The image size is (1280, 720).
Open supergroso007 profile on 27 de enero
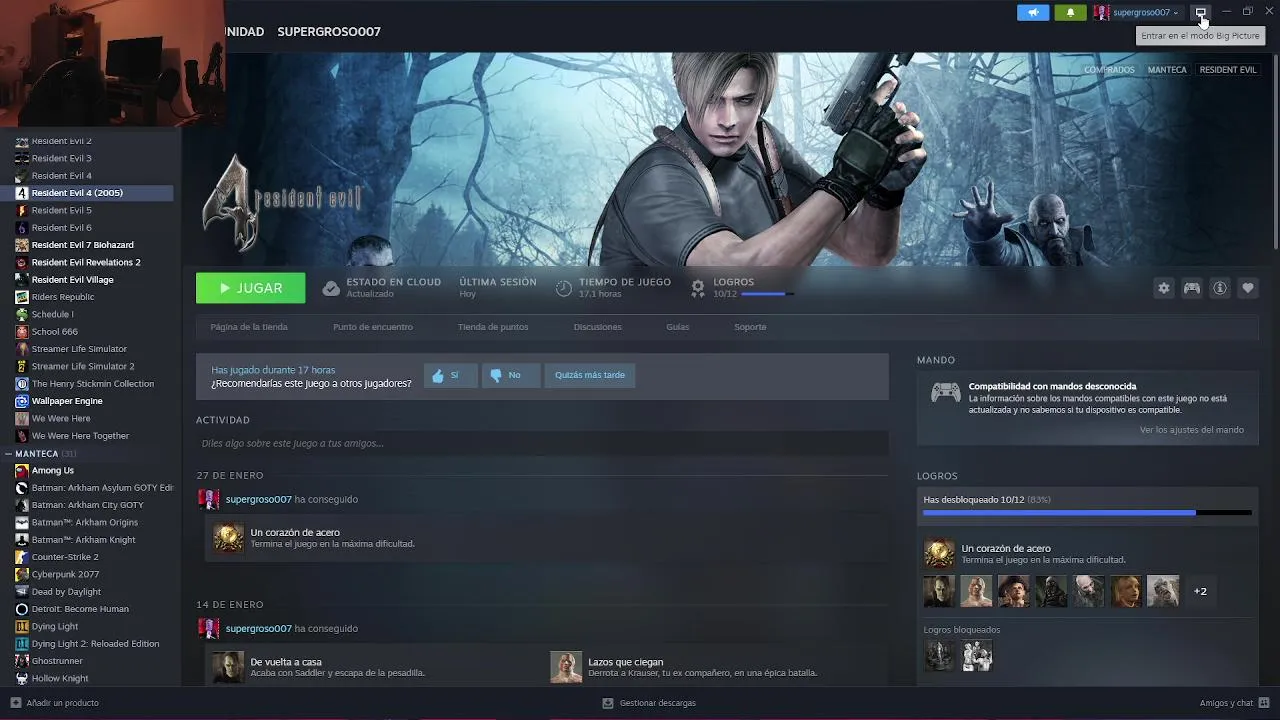pyautogui.click(x=258, y=499)
